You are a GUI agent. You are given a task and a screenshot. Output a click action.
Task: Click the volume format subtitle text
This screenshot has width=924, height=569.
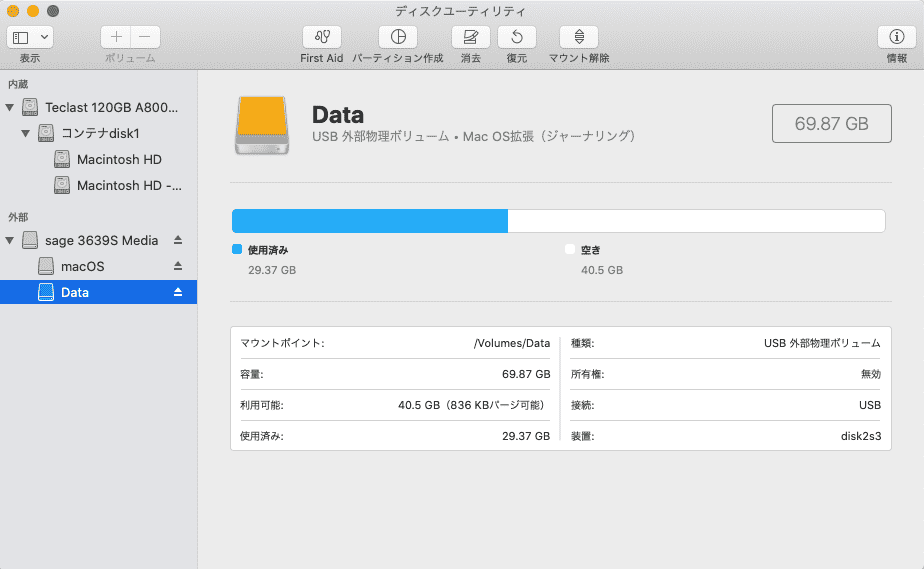coord(474,137)
